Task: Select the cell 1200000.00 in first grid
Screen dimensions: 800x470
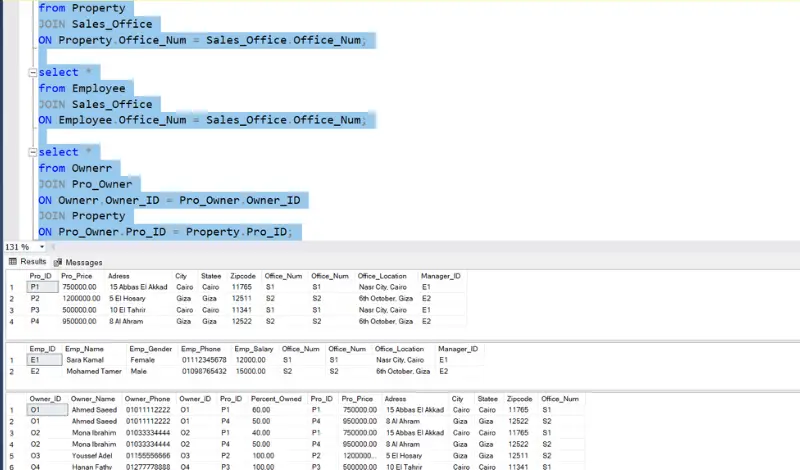Action: pyautogui.click(x=81, y=299)
